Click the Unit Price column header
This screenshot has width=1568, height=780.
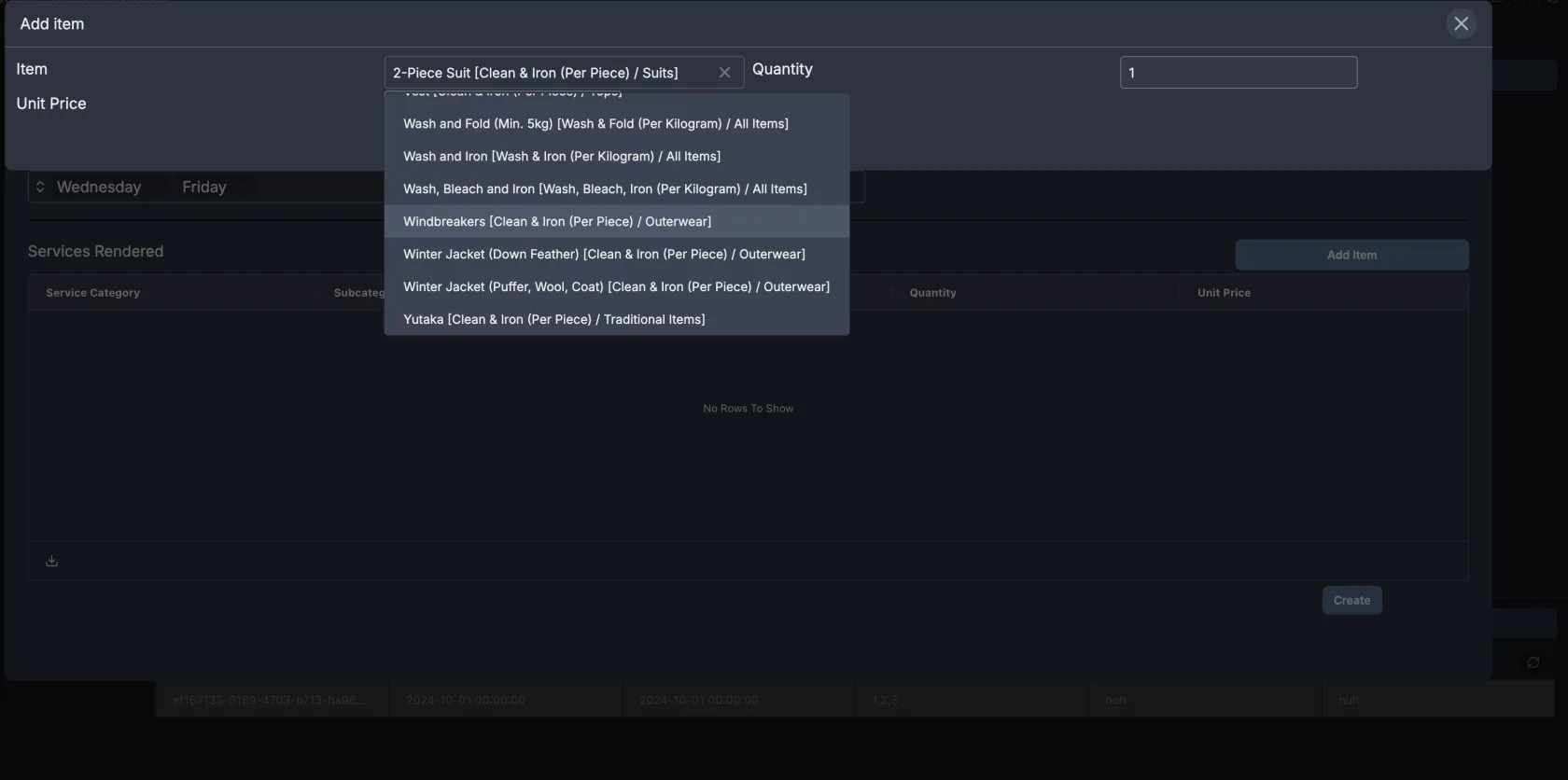click(1224, 293)
